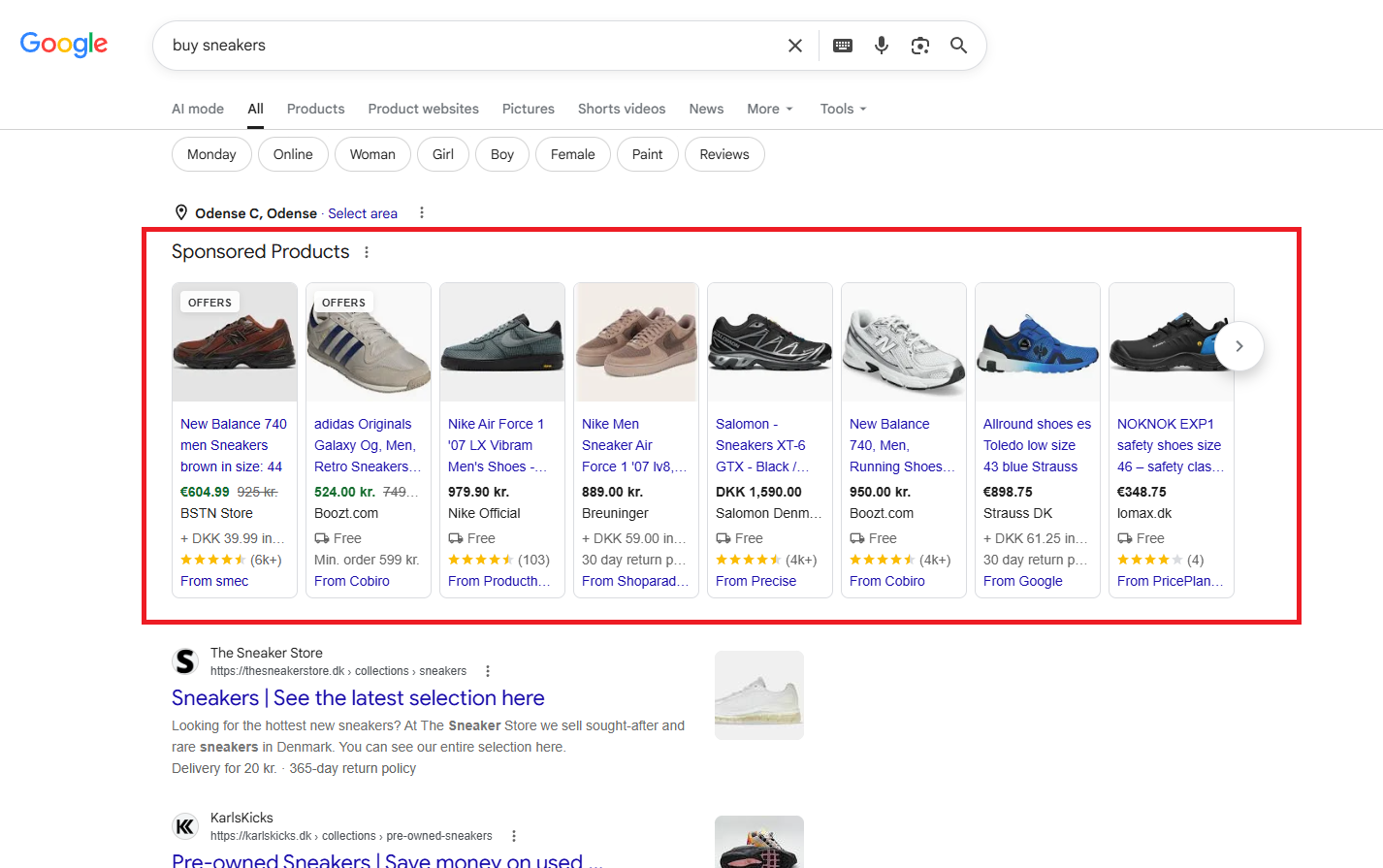Image resolution: width=1383 pixels, height=868 pixels.
Task: Click From Google link
Action: (x=1023, y=581)
